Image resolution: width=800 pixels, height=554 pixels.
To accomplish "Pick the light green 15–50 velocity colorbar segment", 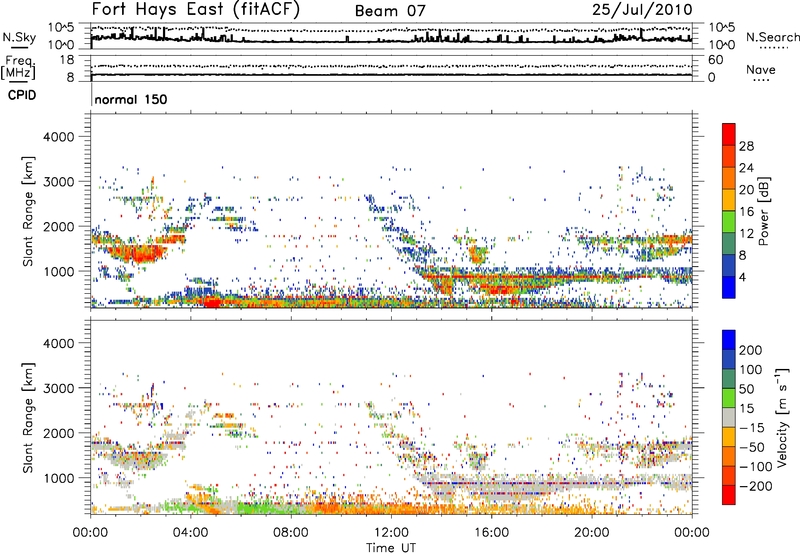I will 729,398.
